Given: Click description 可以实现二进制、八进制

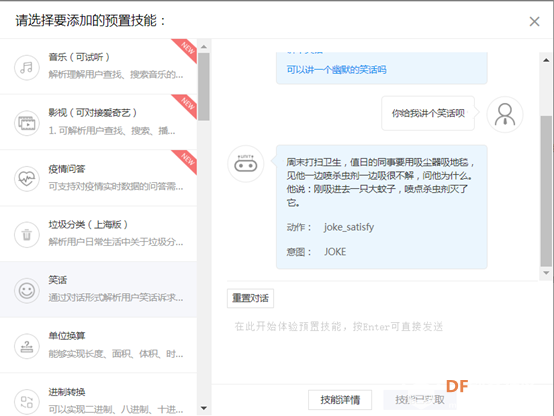Looking at the screenshot, I should pyautogui.click(x=116, y=409).
